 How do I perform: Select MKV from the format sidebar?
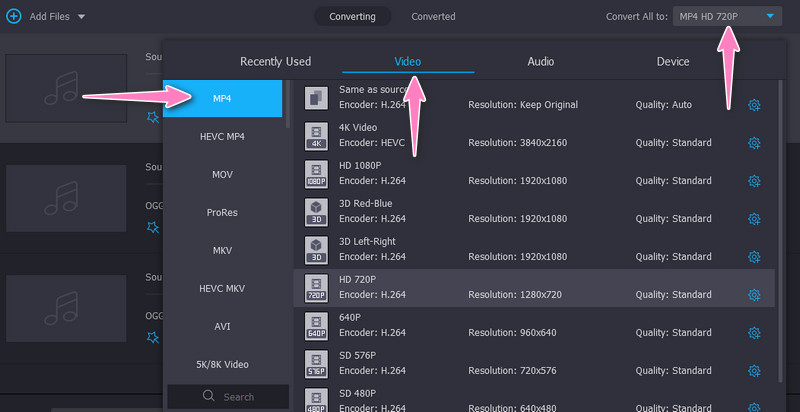(x=222, y=250)
